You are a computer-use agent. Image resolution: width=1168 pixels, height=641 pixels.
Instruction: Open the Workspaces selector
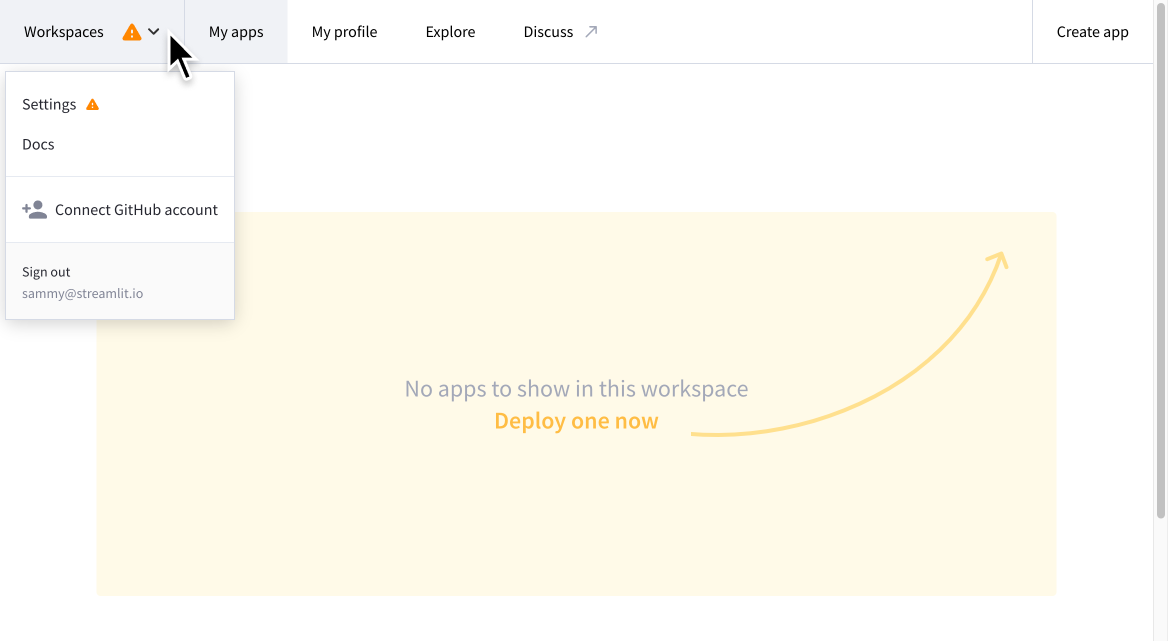63,31
